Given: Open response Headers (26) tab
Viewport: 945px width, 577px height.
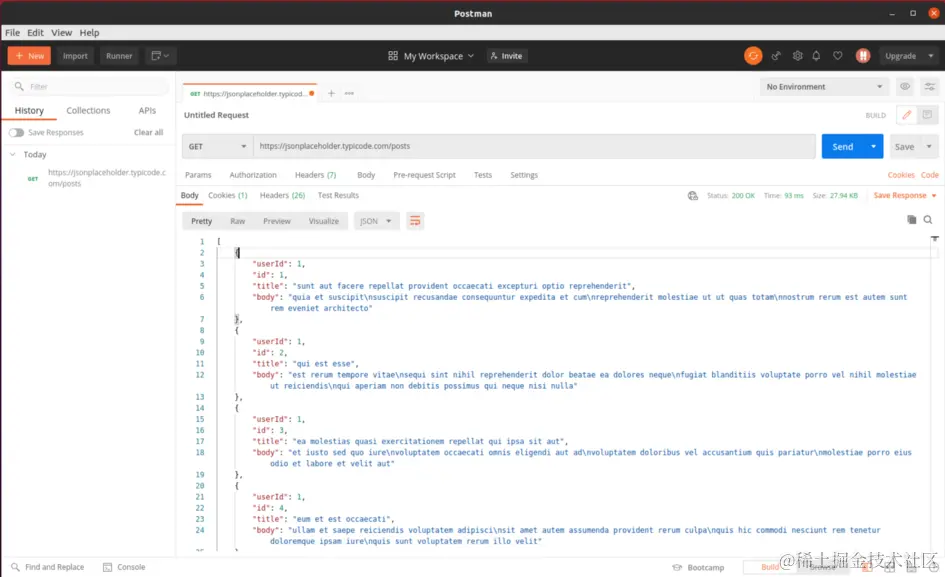Looking at the screenshot, I should click(x=282, y=195).
